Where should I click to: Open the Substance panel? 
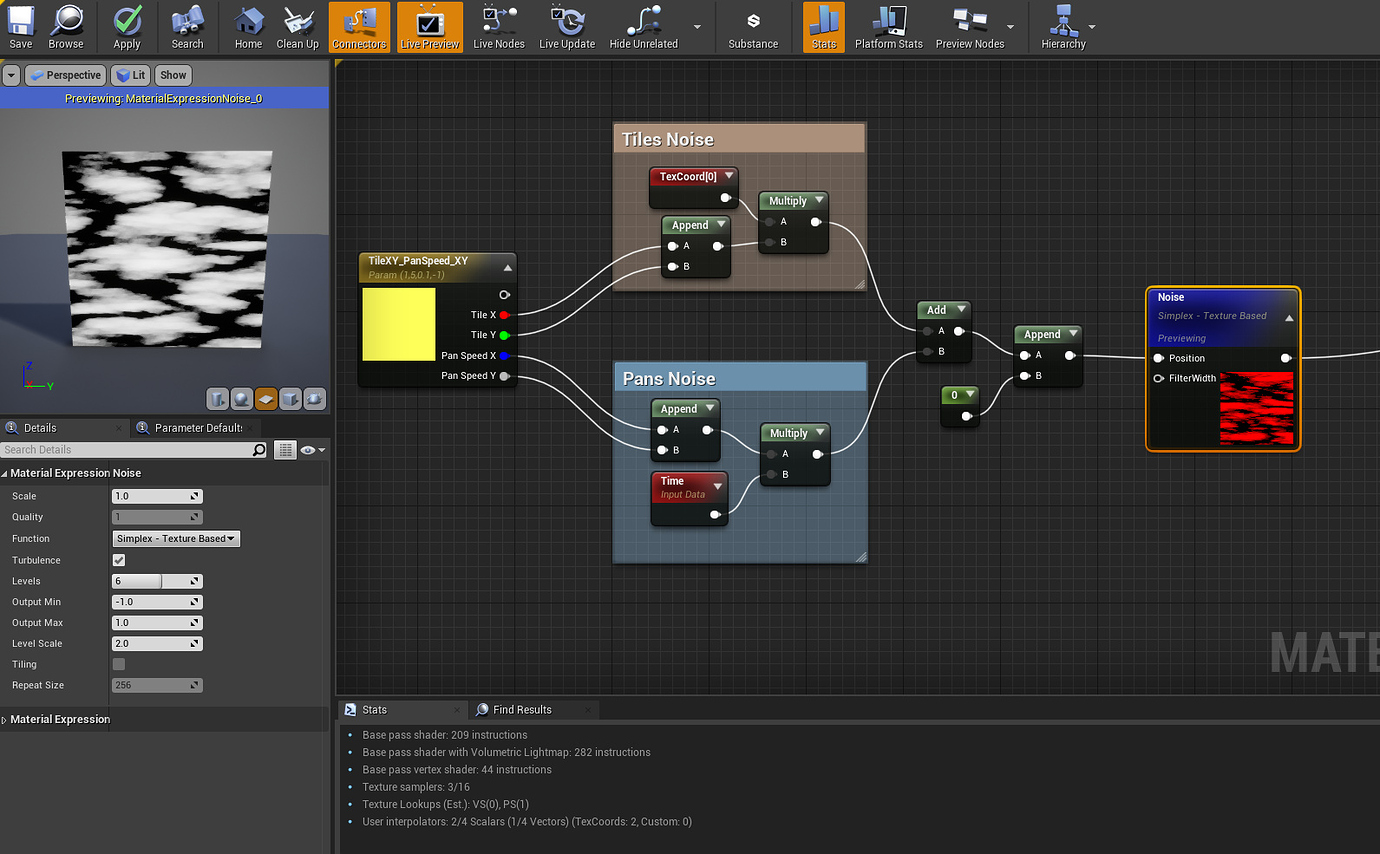pyautogui.click(x=753, y=27)
